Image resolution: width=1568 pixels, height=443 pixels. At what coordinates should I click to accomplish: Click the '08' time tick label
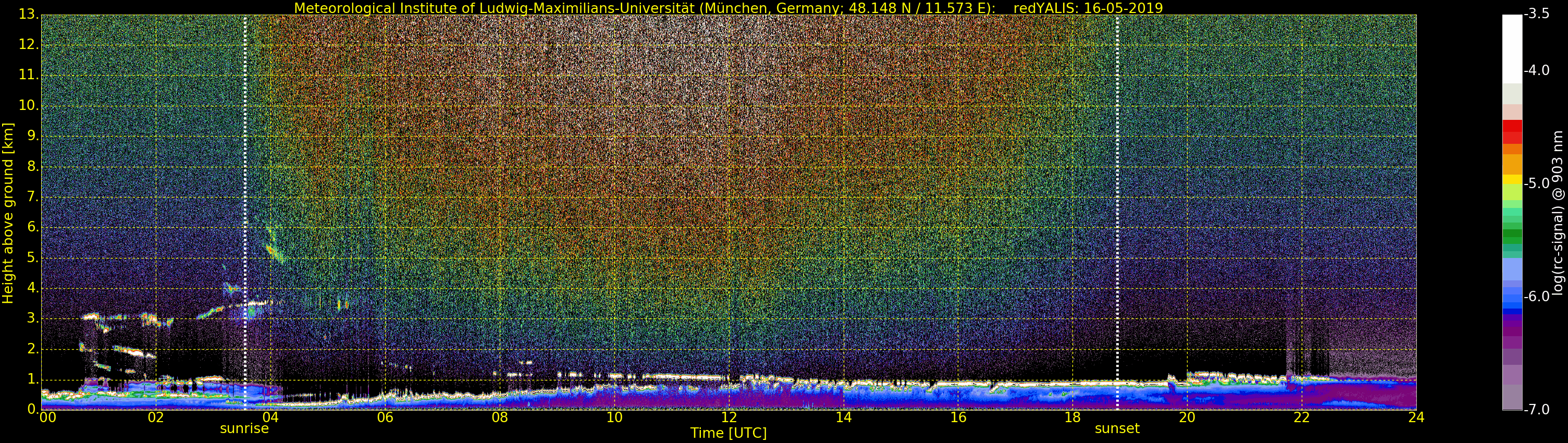[500, 417]
